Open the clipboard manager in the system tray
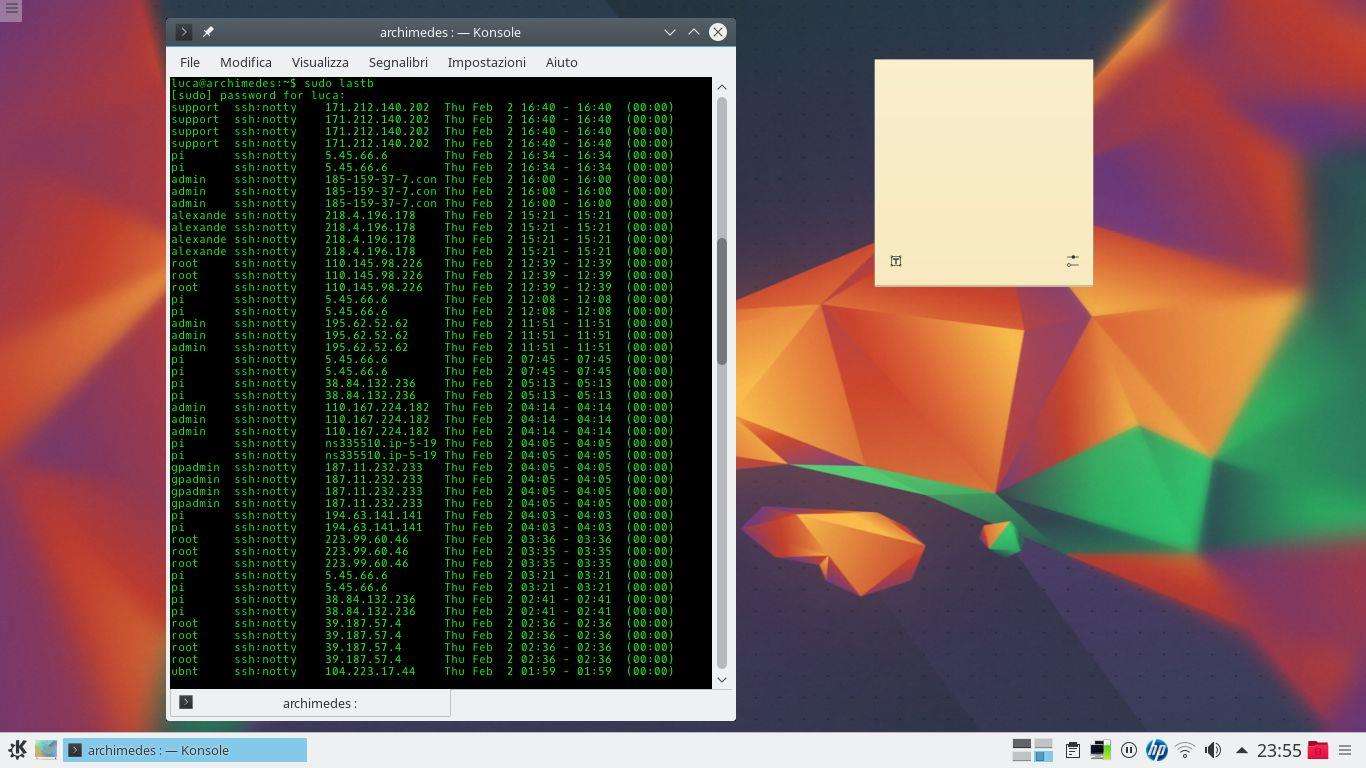The image size is (1366, 768). pyautogui.click(x=1072, y=750)
